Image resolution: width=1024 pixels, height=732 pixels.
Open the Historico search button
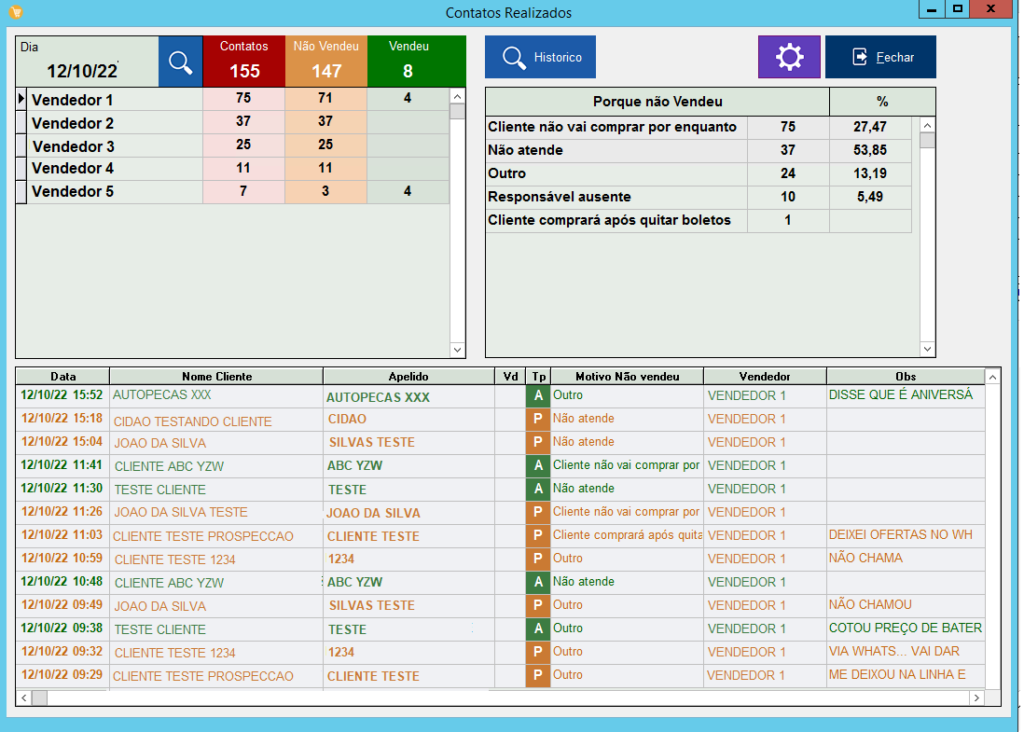coord(540,57)
